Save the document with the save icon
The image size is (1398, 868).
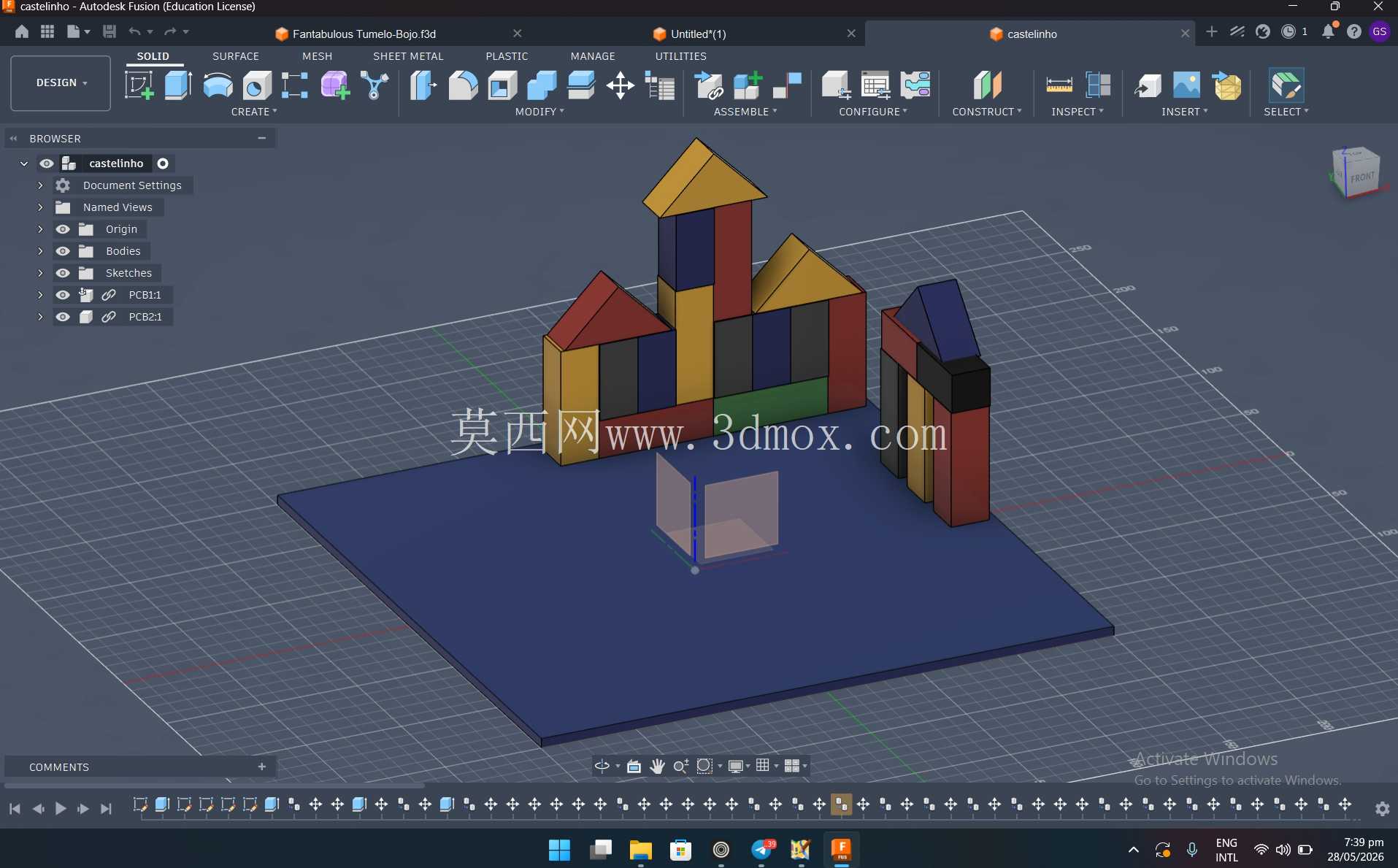(110, 31)
